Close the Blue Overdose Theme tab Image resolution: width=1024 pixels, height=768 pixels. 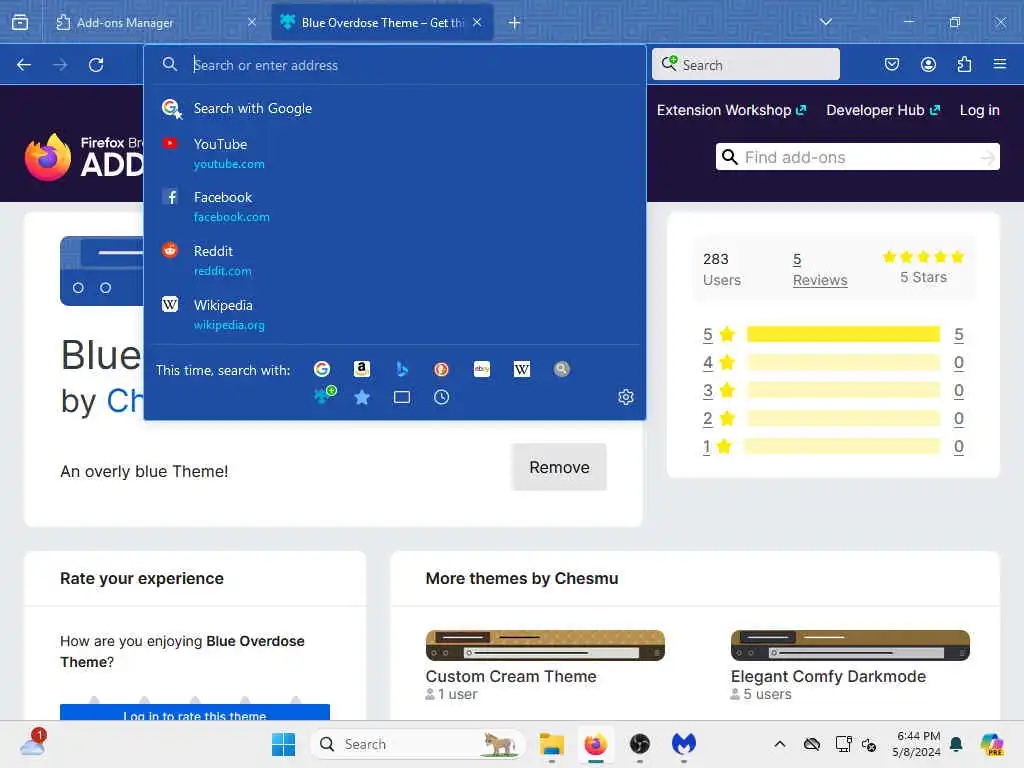point(477,22)
